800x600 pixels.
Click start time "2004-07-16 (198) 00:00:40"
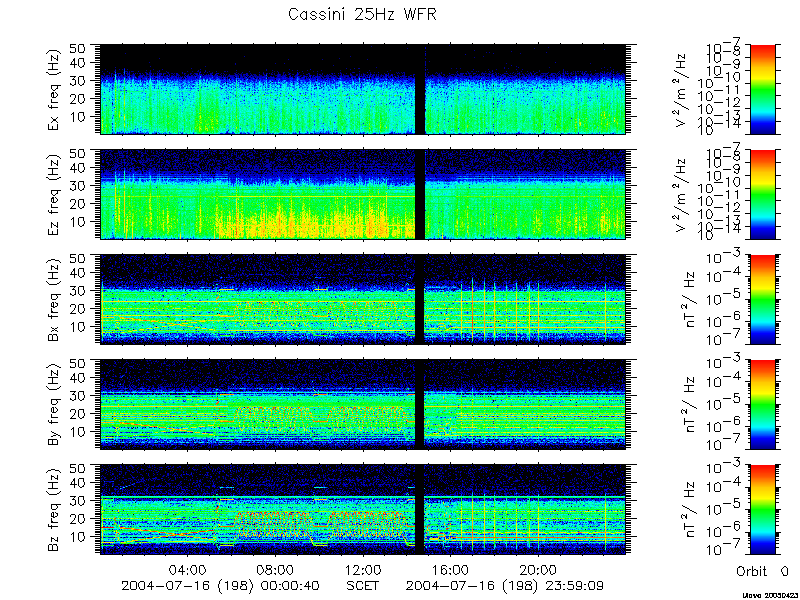pyautogui.click(x=220, y=585)
